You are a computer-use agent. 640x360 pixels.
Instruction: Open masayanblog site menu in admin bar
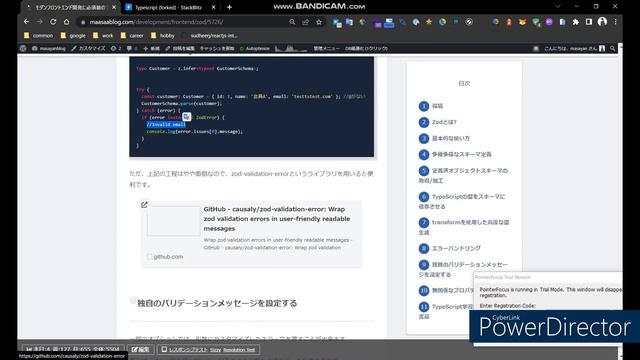click(49, 48)
